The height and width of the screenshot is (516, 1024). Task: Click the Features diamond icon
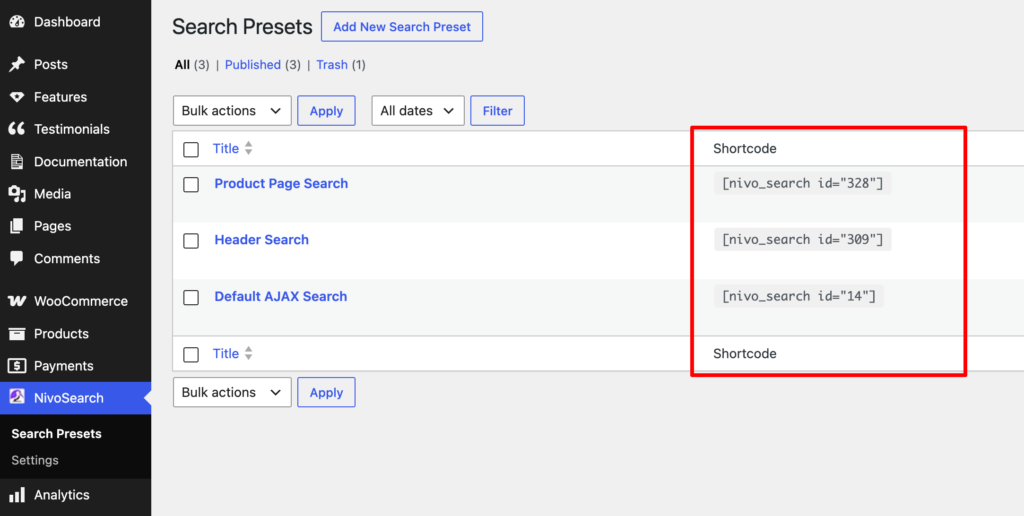17,97
